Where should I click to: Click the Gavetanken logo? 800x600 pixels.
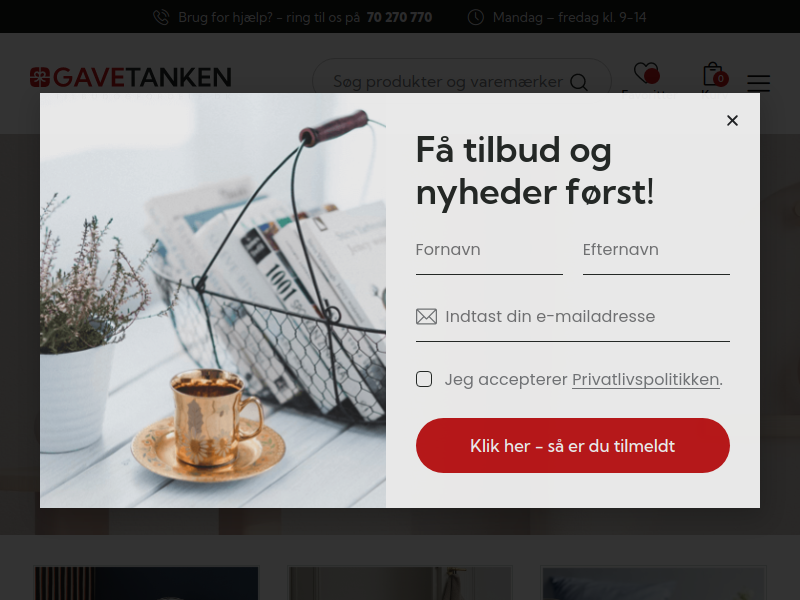coord(131,78)
